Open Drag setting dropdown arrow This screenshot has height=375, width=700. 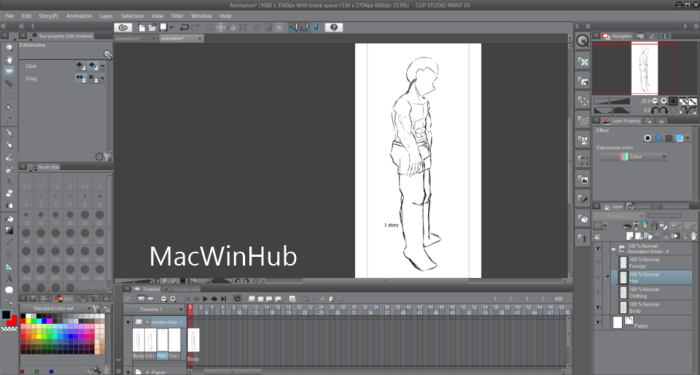[103, 79]
